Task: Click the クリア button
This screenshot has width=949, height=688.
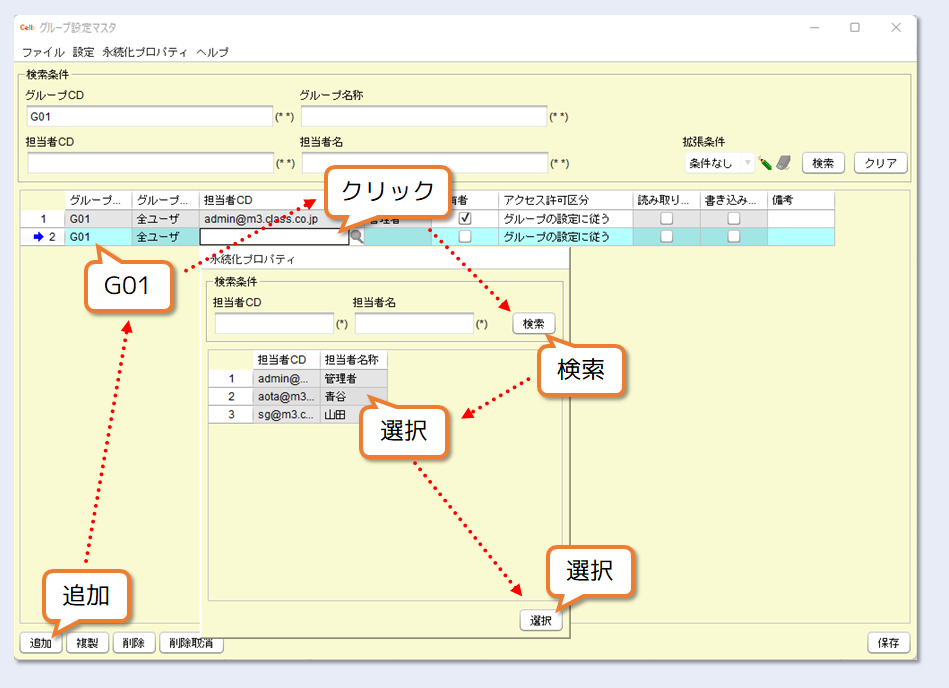Action: click(x=881, y=163)
